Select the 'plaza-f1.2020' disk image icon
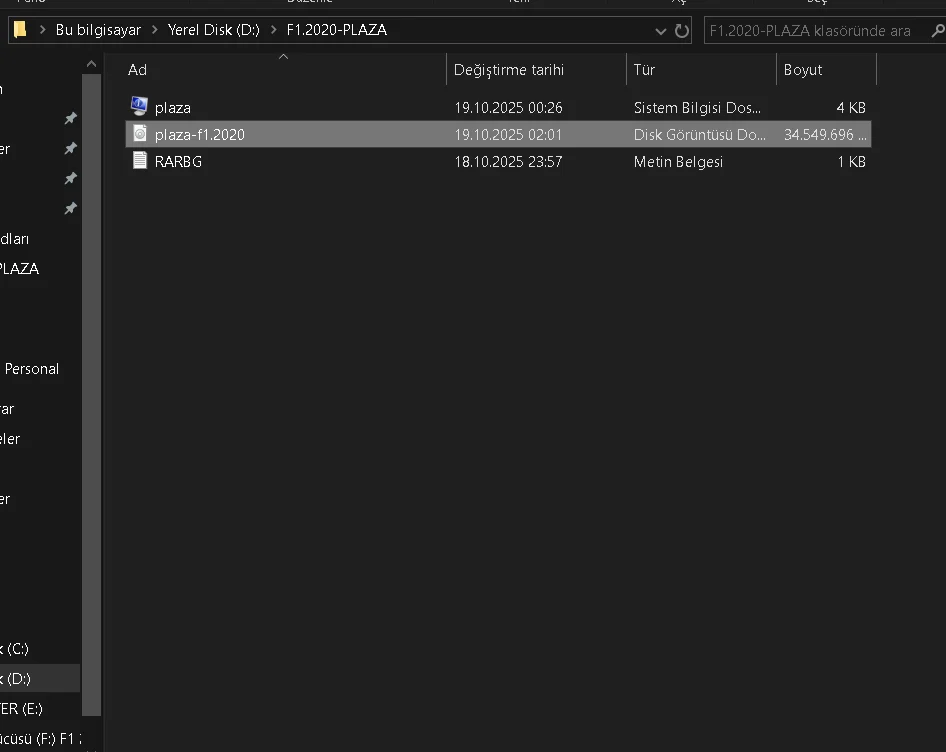The height and width of the screenshot is (752, 946). point(140,133)
